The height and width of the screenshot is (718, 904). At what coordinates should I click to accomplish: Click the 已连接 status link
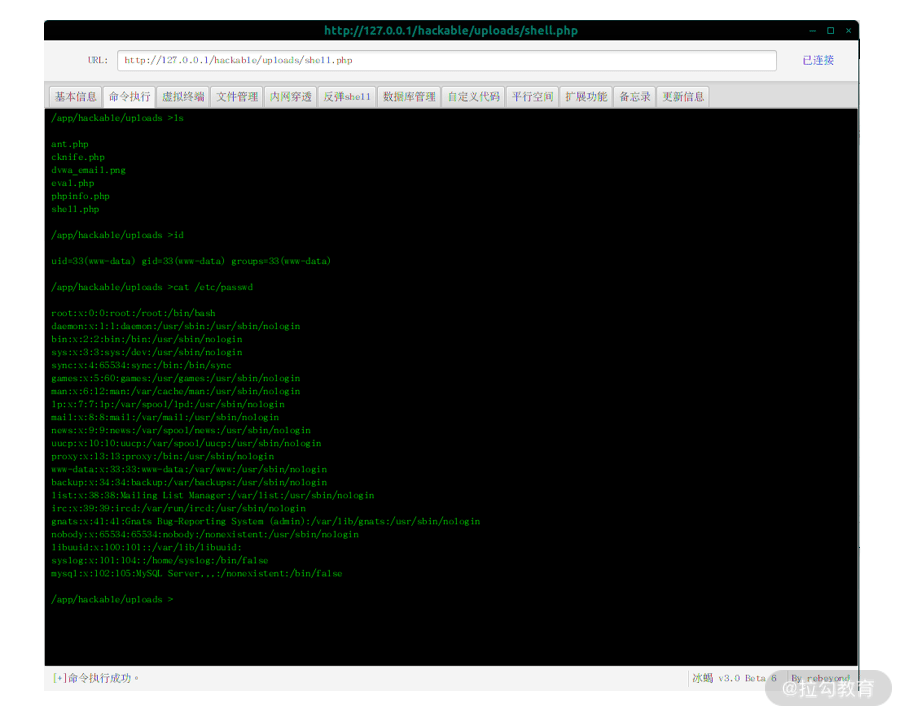point(818,60)
